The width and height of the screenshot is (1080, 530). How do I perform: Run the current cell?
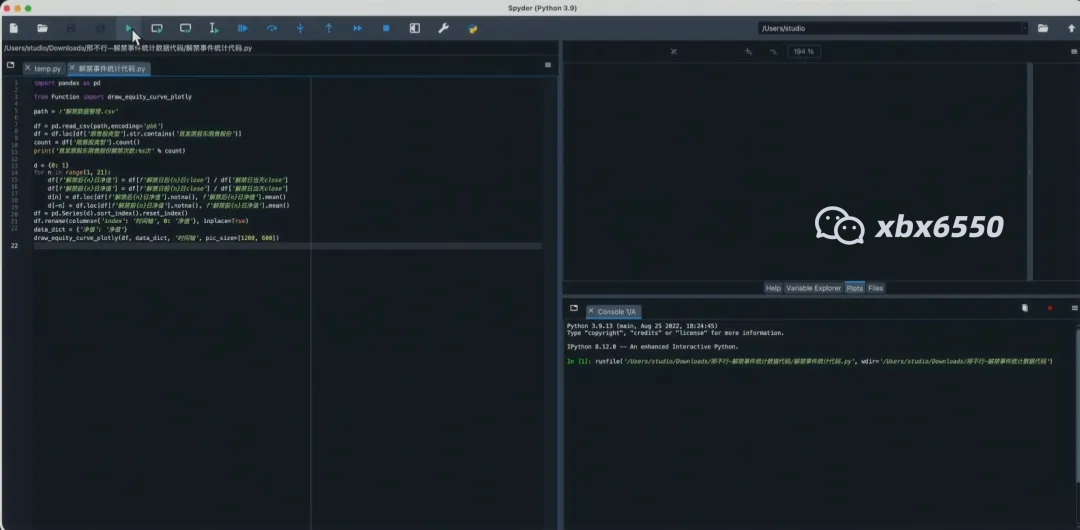coord(157,28)
